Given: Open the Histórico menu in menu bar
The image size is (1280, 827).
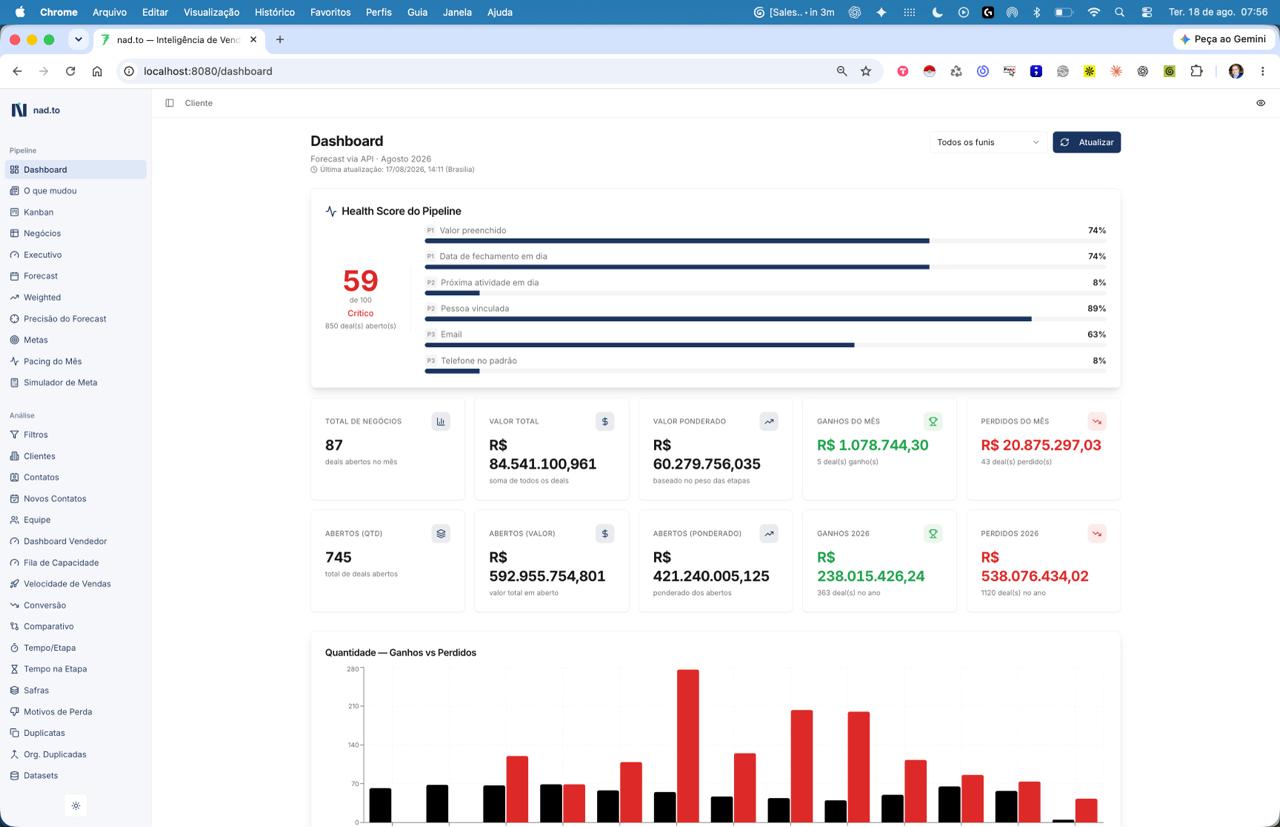Looking at the screenshot, I should pos(274,12).
